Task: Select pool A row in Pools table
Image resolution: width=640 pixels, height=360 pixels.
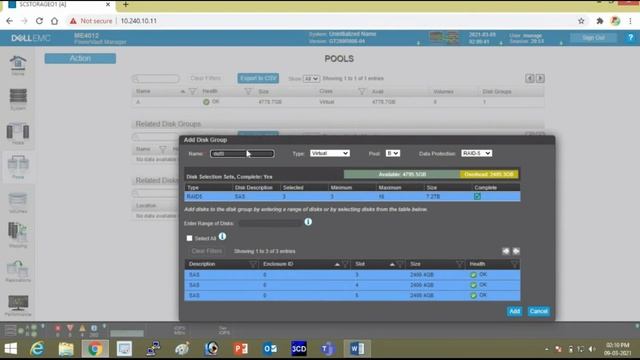Action: click(x=338, y=102)
